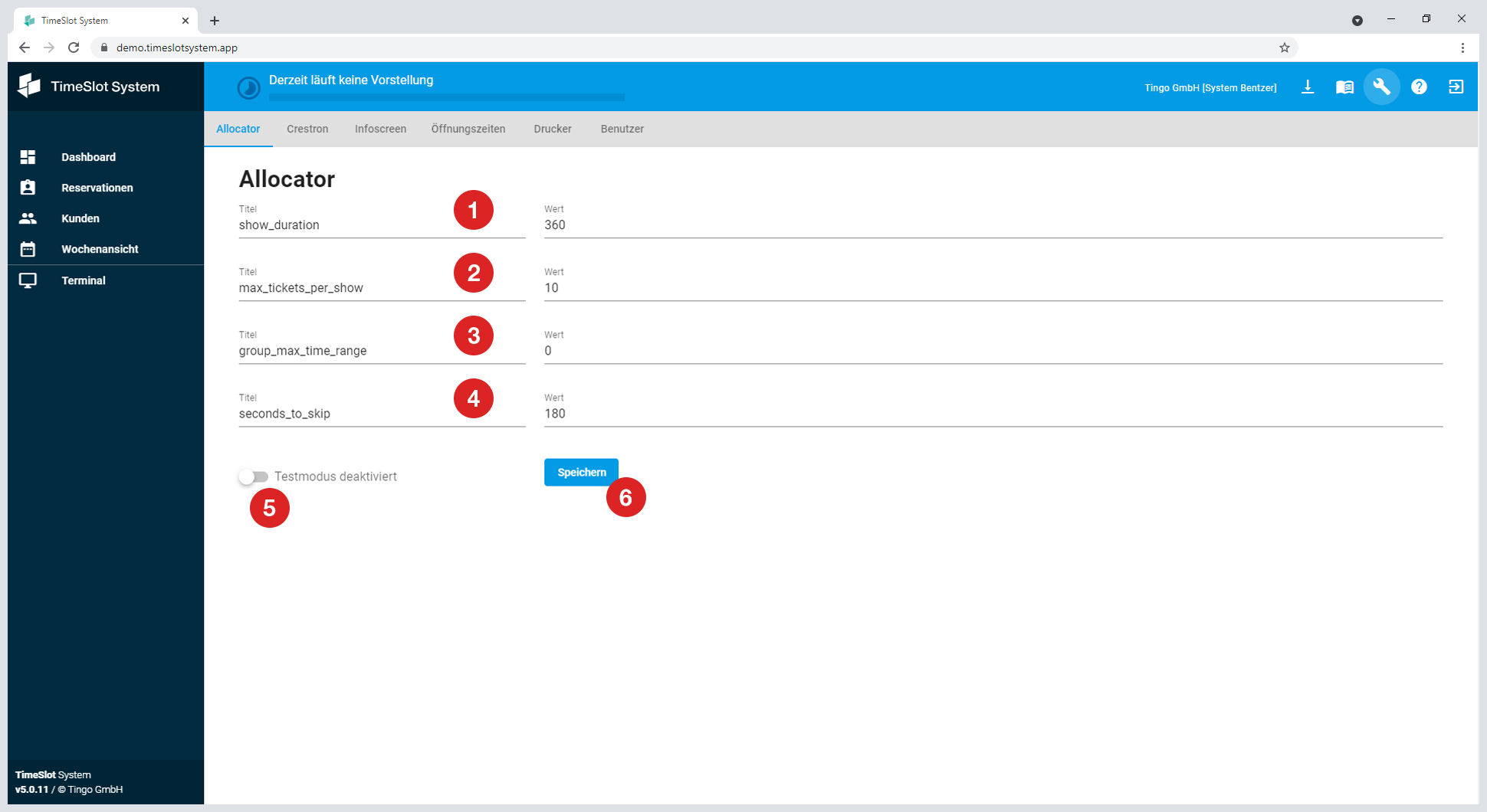Click the version v5.0.11 footer text

pos(31,789)
